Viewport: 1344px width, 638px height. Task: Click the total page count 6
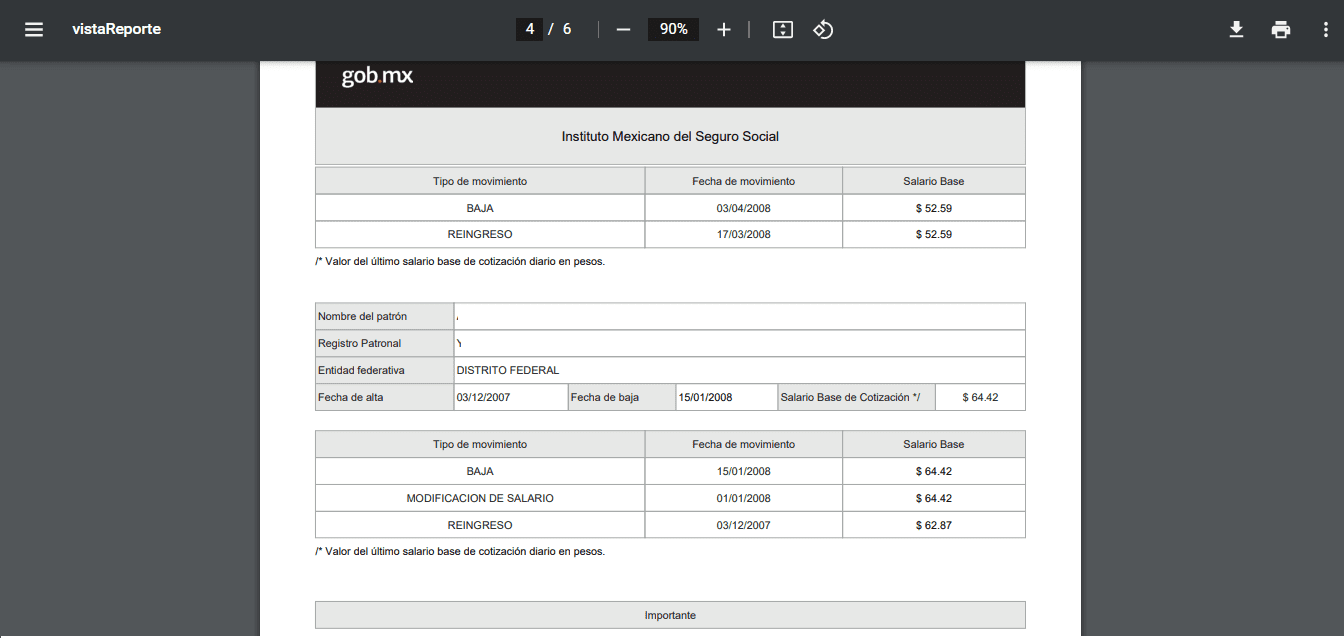pos(567,29)
